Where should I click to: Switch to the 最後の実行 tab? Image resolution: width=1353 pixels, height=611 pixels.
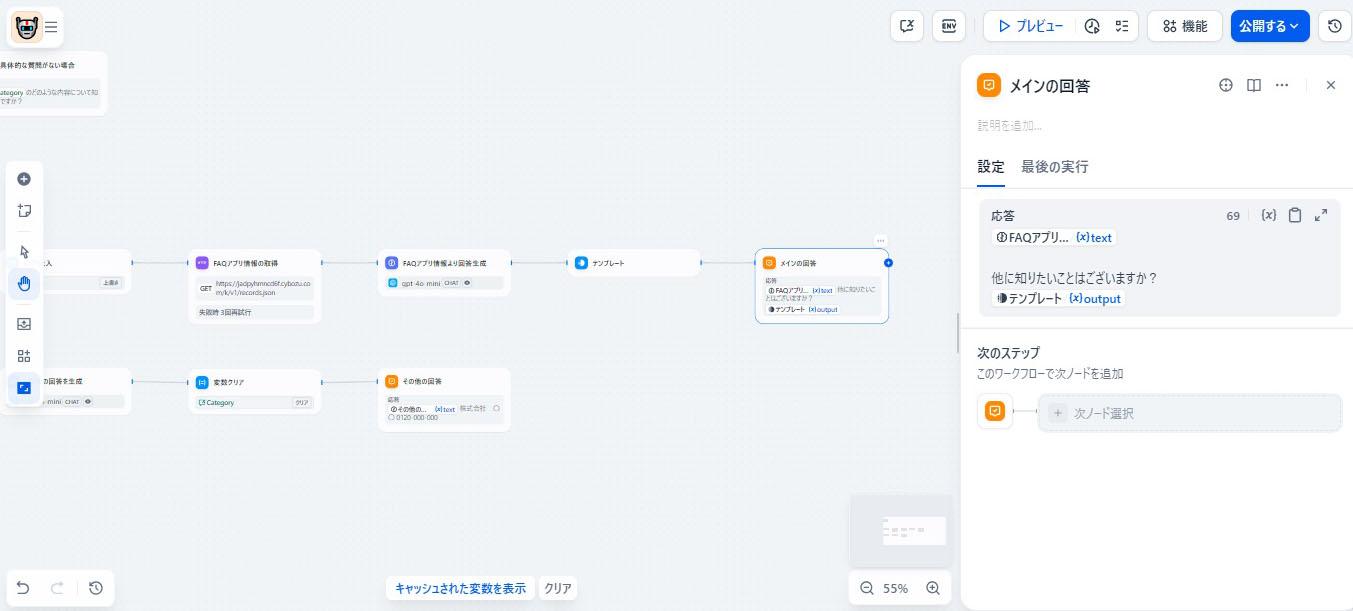point(1054,167)
